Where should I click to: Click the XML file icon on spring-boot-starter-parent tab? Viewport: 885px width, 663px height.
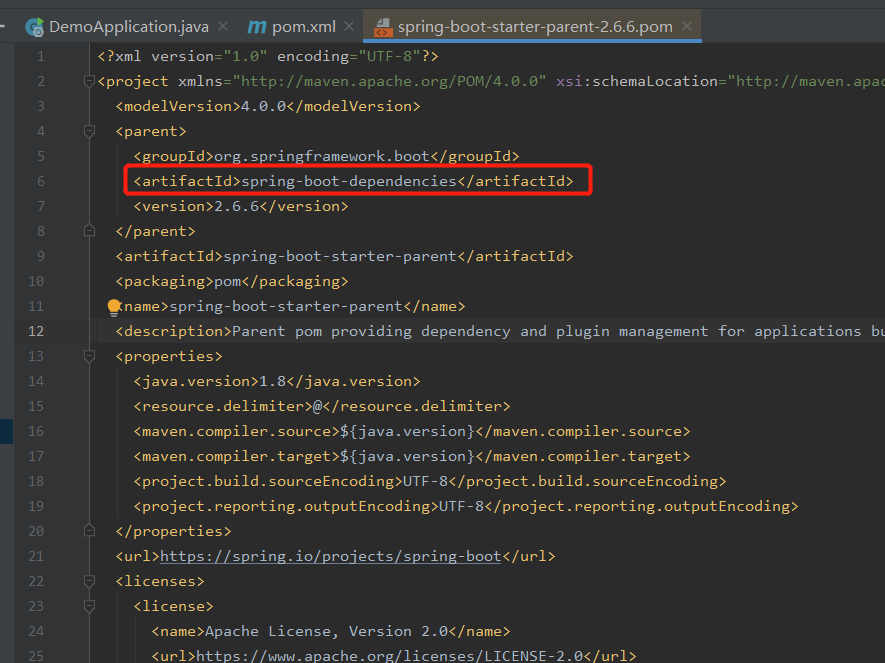[383, 27]
